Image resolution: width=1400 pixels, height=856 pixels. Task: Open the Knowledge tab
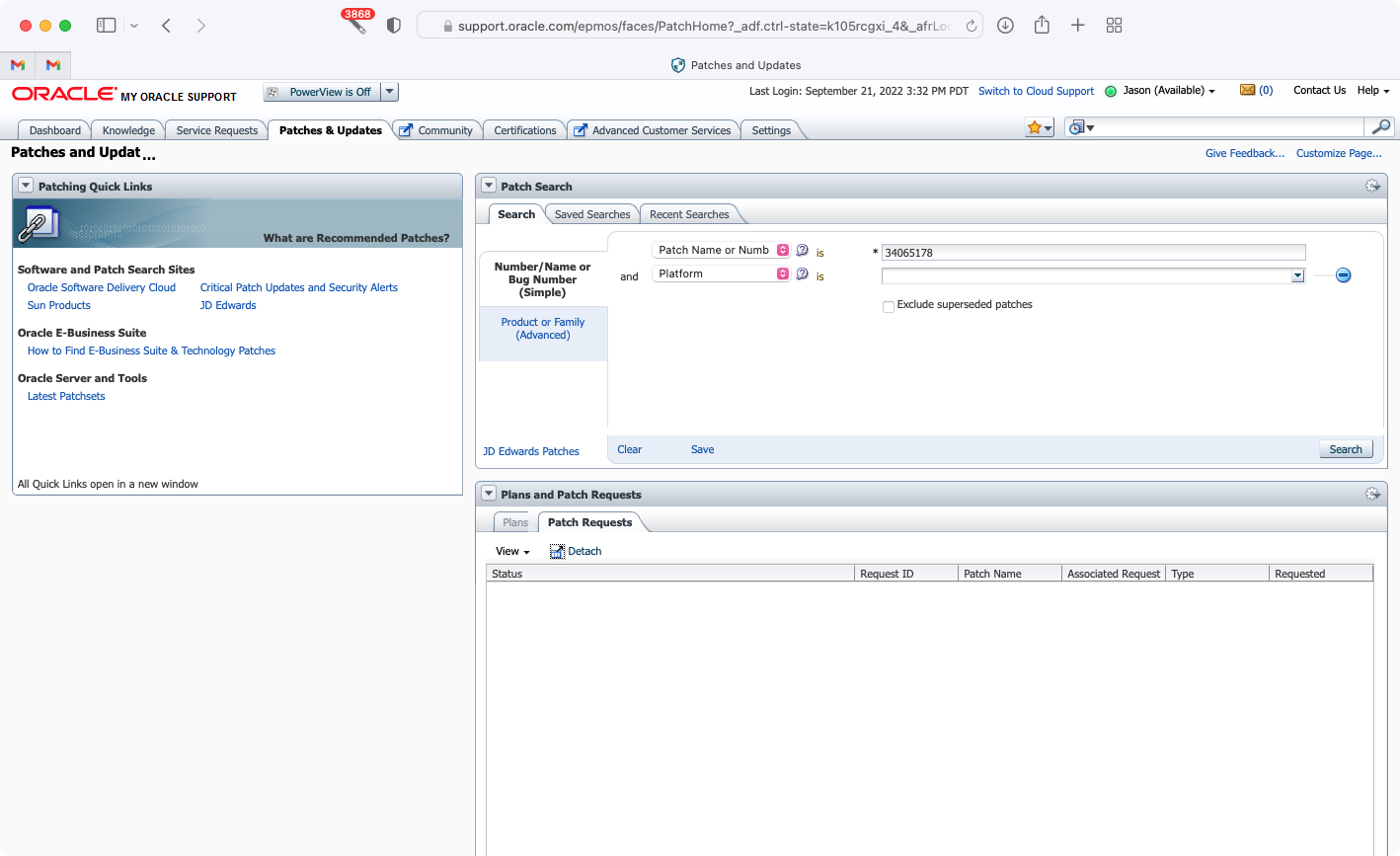pos(128,130)
